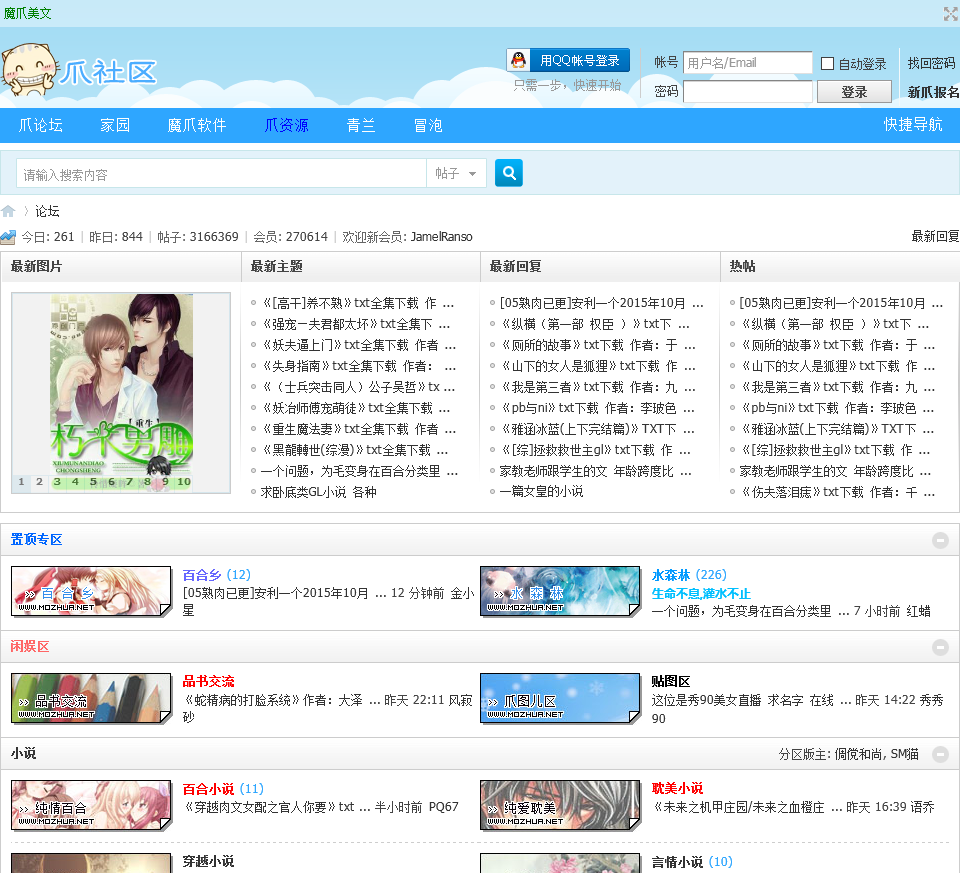Open the 百合乡 forum title link
The width and height of the screenshot is (960, 873).
point(201,575)
